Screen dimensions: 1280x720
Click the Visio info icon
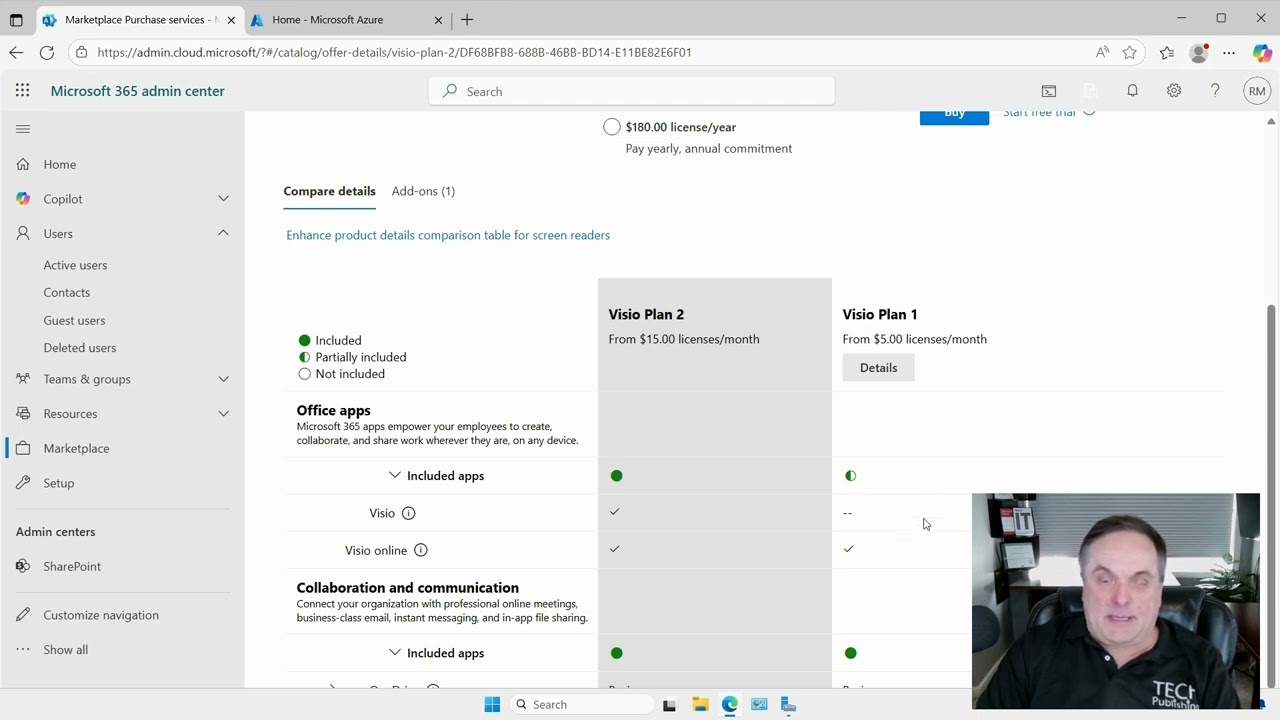408,513
